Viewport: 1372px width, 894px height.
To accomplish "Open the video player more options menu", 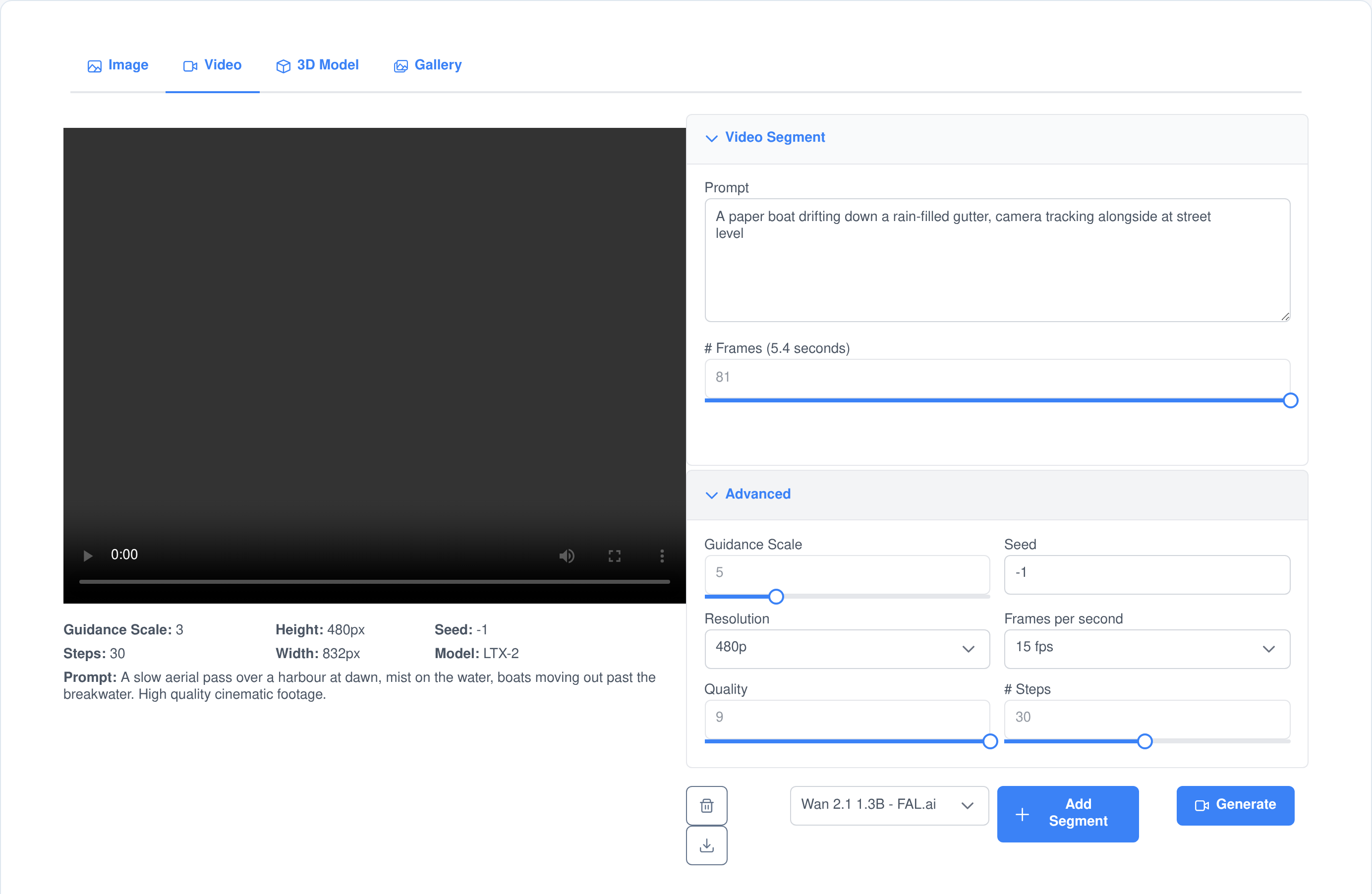I will point(662,555).
